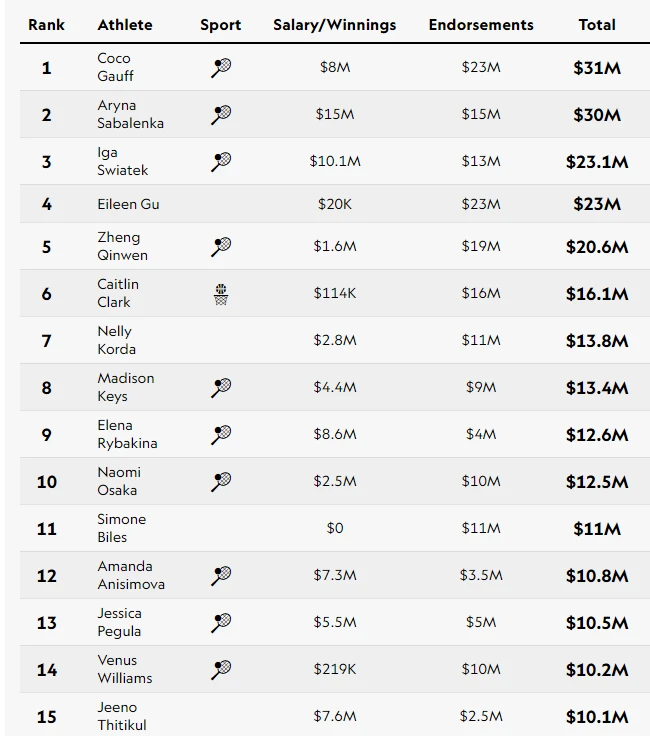
Task: Click the tennis racket icon for Coco Gauff
Action: tap(221, 68)
